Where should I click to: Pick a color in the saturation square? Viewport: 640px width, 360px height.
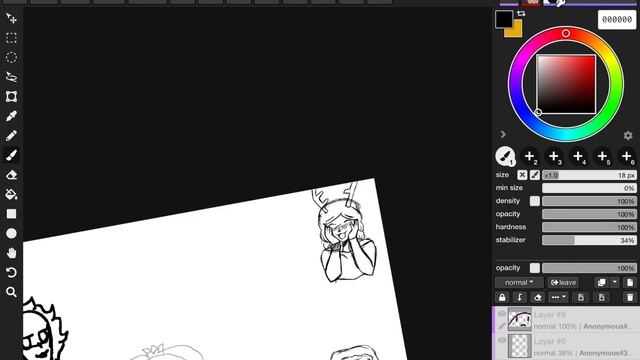(x=566, y=84)
